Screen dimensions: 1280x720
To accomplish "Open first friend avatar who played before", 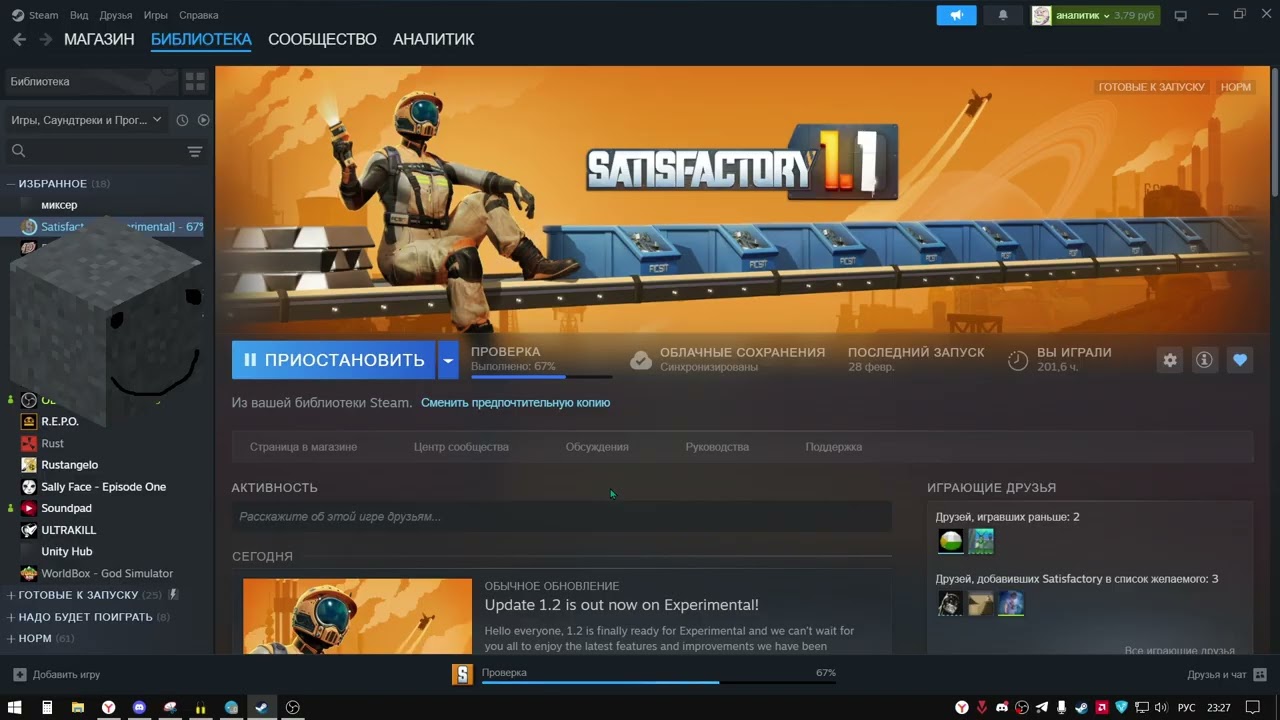I will [x=950, y=541].
